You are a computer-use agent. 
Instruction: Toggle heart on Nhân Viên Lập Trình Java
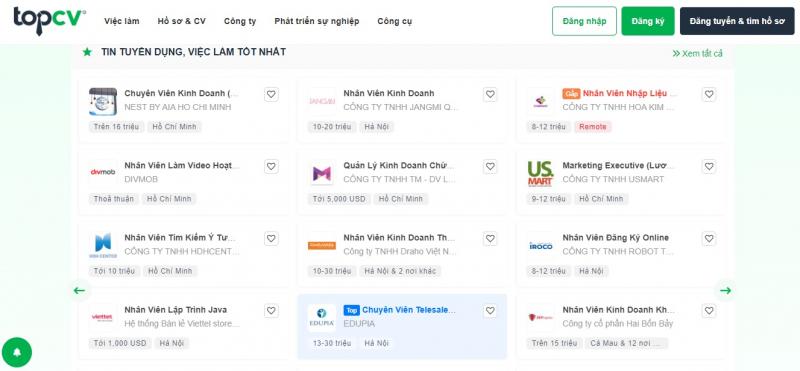[x=271, y=311]
